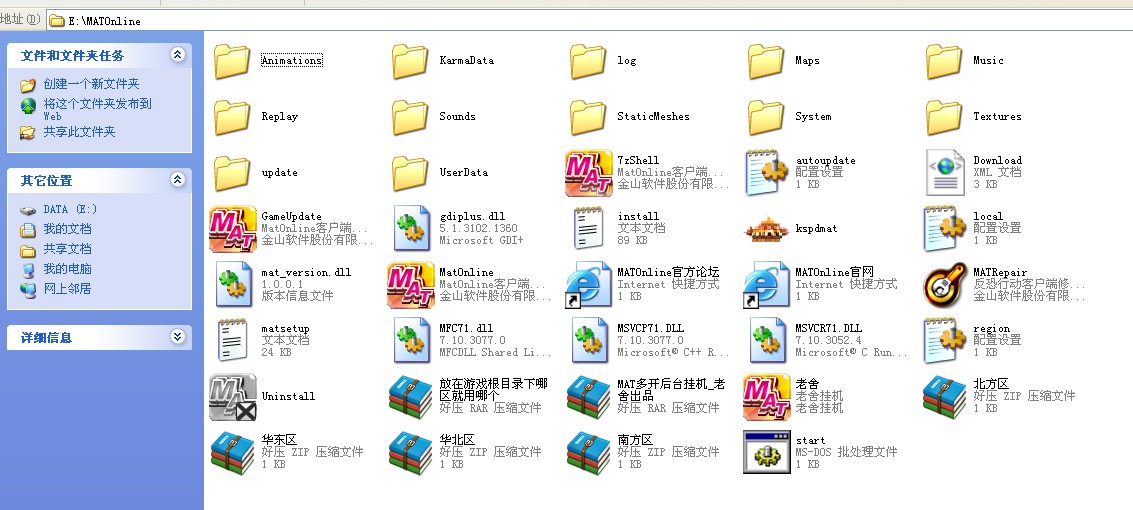
Task: Open 我的电脑 link
Action: pyautogui.click(x=67, y=269)
